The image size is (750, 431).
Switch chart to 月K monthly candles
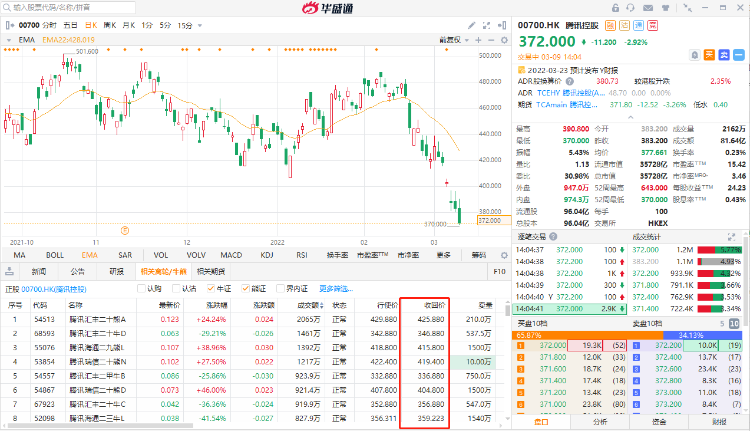click(x=129, y=25)
